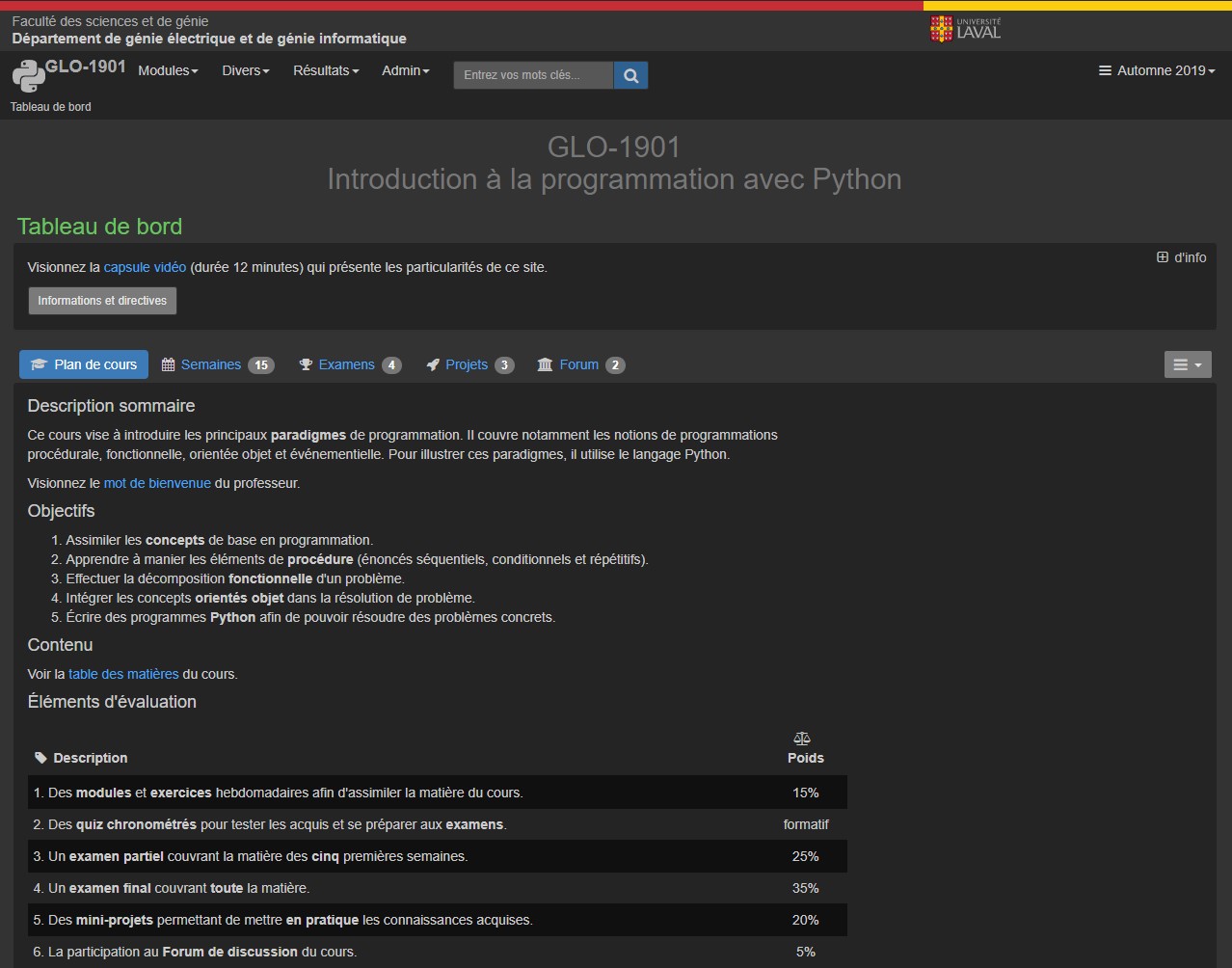The image size is (1232, 968).
Task: Open the Automne 2019 semester dropdown
Action: [x=1157, y=70]
